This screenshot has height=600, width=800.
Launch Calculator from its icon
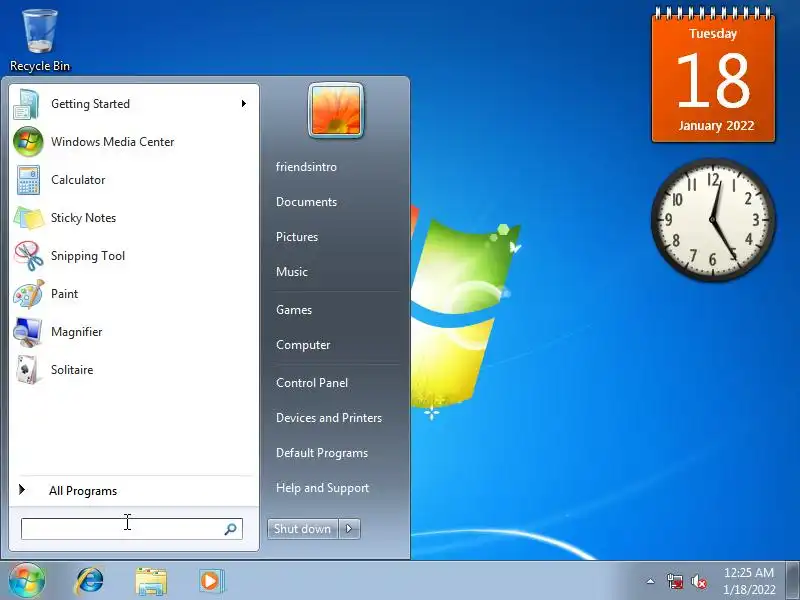coord(28,180)
